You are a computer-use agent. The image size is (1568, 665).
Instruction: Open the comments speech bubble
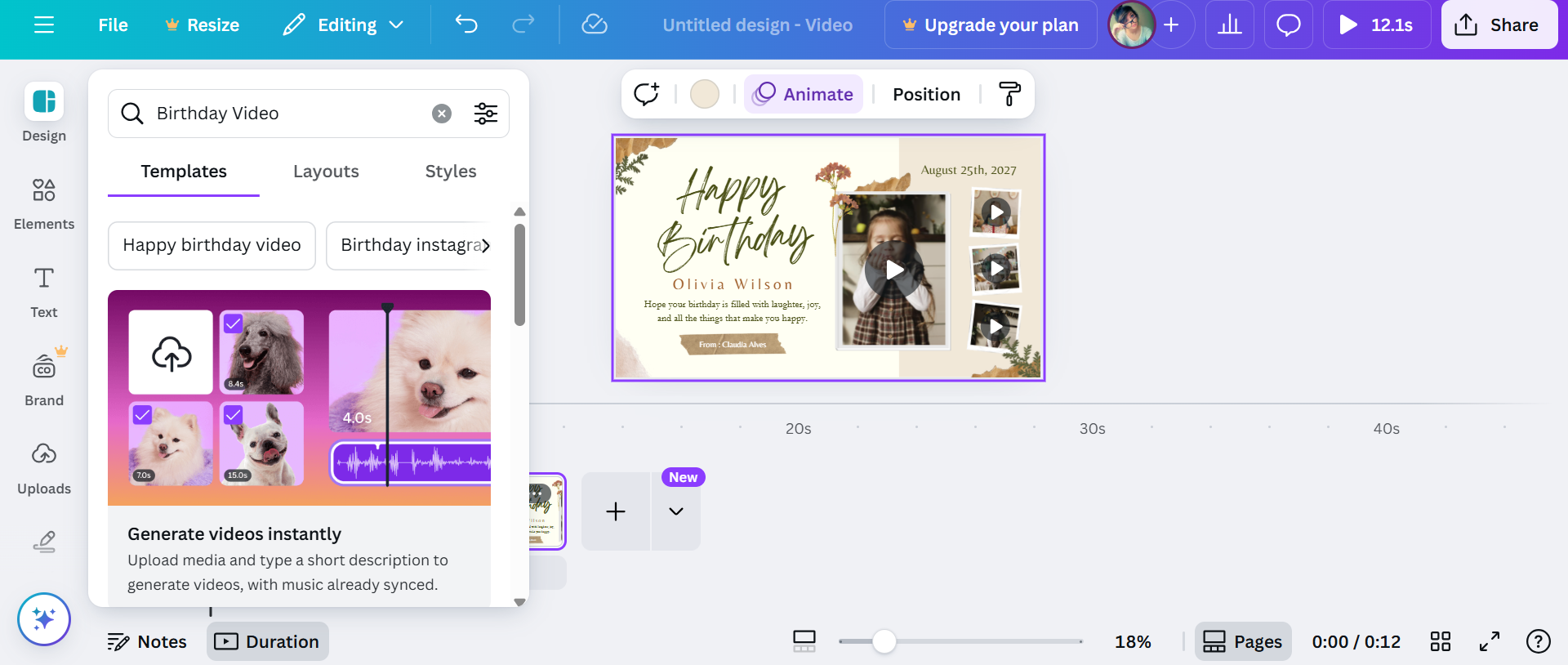tap(1289, 25)
